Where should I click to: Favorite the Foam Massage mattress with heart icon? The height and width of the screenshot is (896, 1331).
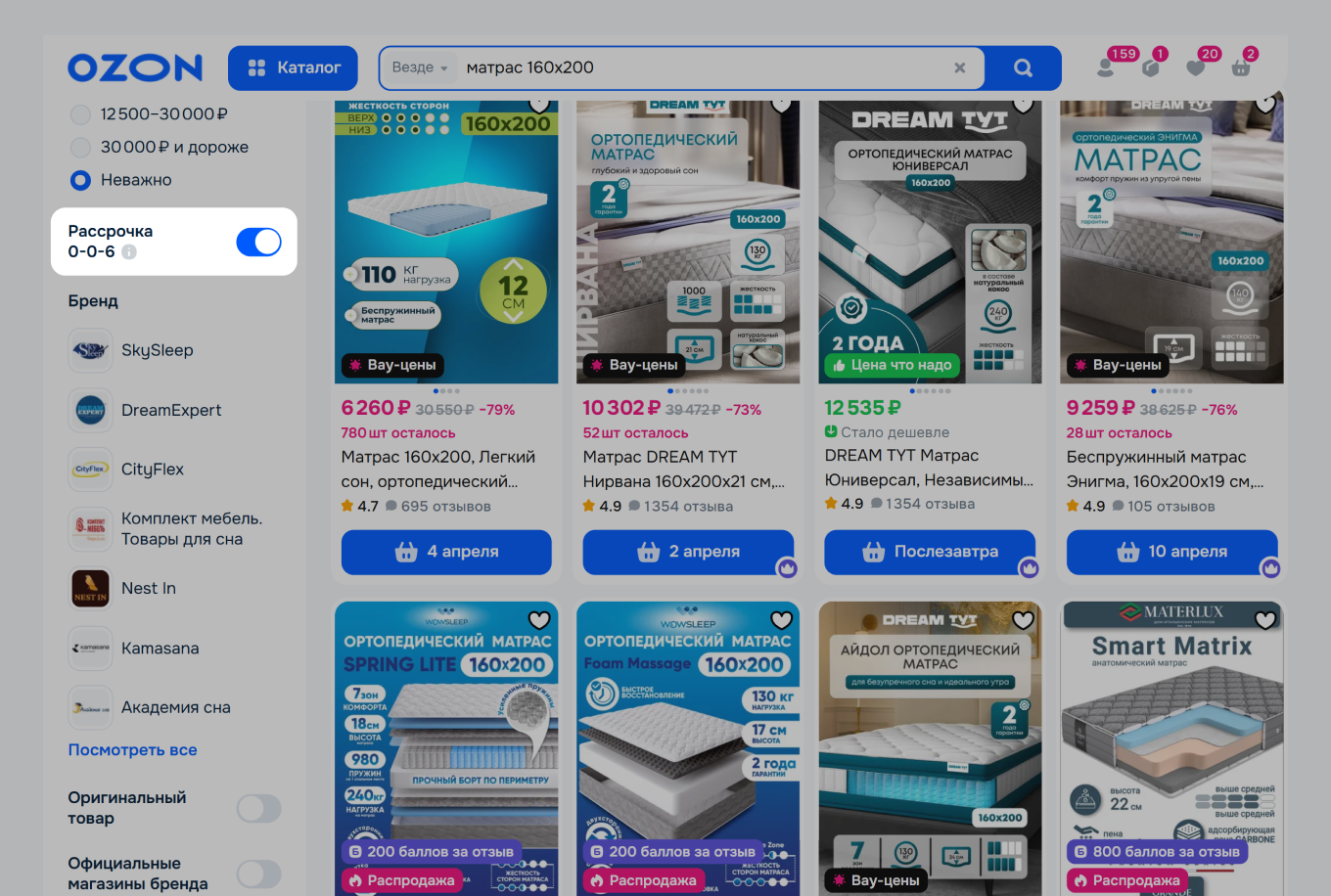point(781,620)
